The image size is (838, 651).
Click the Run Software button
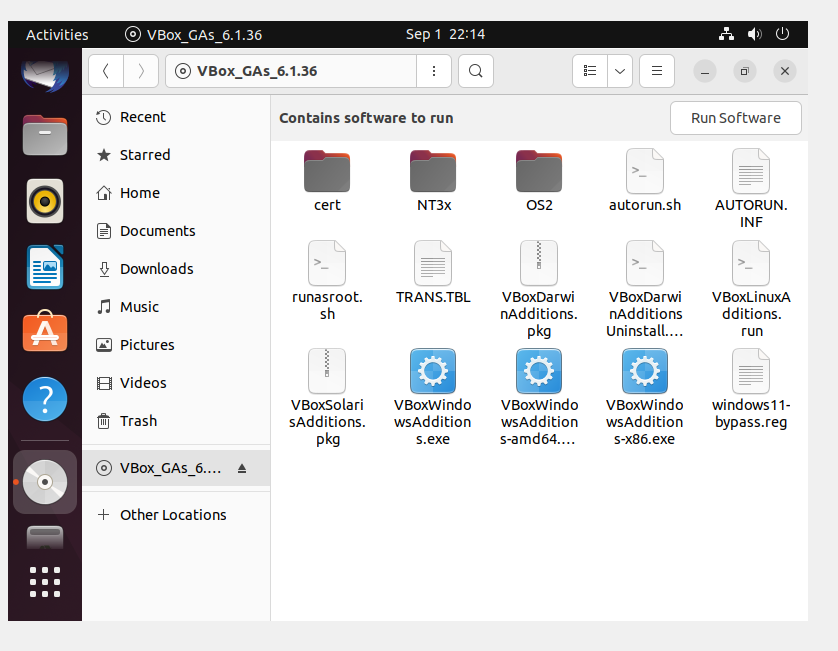(735, 118)
